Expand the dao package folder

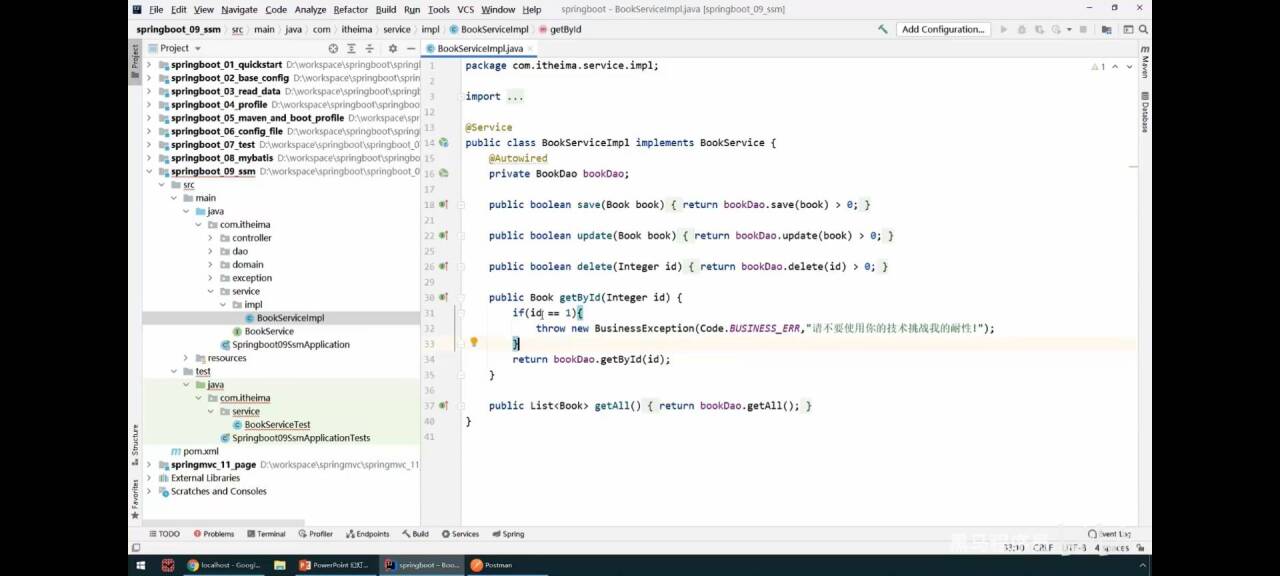(x=210, y=251)
